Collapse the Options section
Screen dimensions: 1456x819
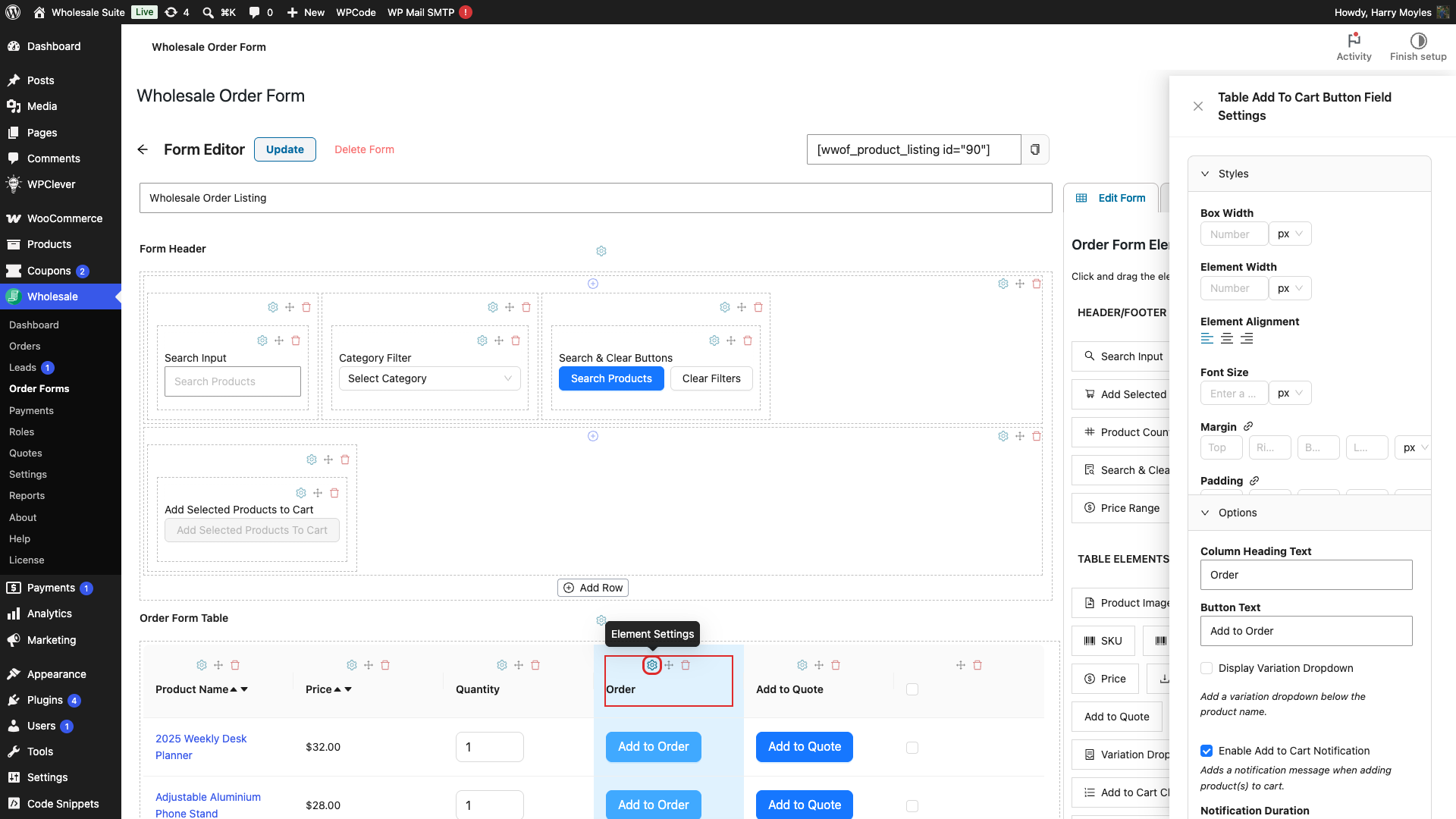click(x=1310, y=513)
